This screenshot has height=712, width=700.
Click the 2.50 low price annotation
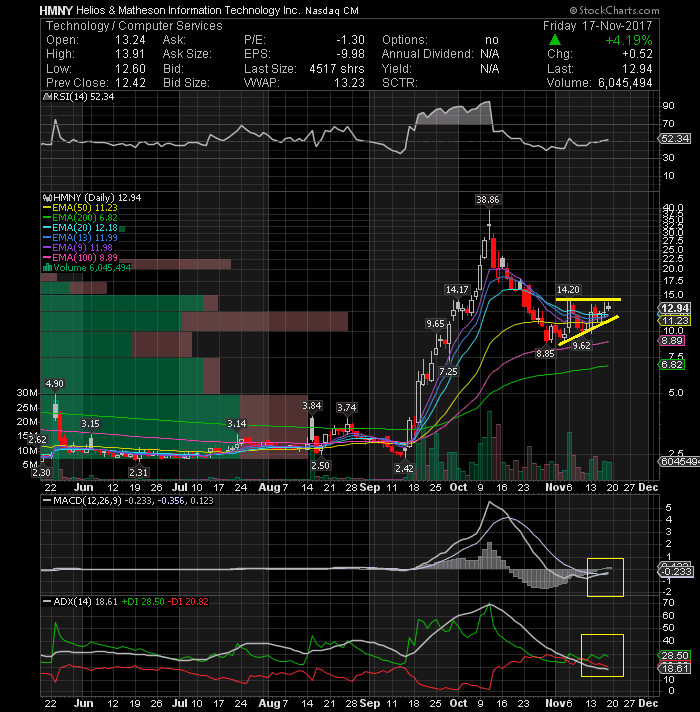point(320,465)
